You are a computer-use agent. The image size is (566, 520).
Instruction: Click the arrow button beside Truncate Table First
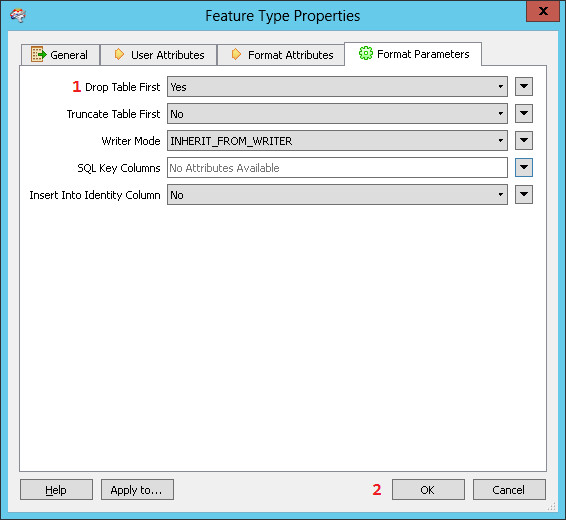tap(524, 114)
